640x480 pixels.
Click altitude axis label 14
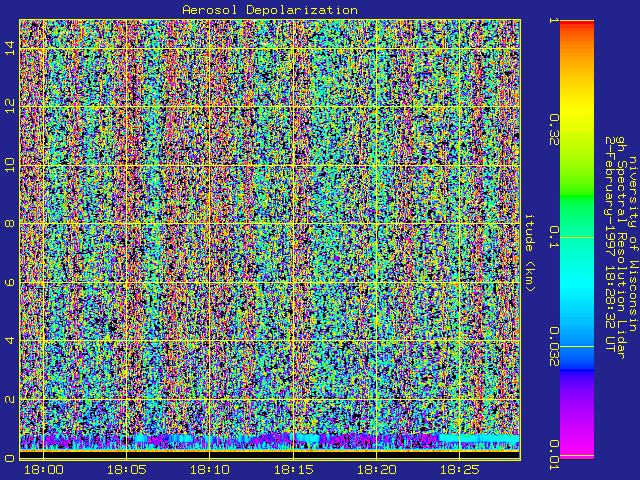point(10,48)
